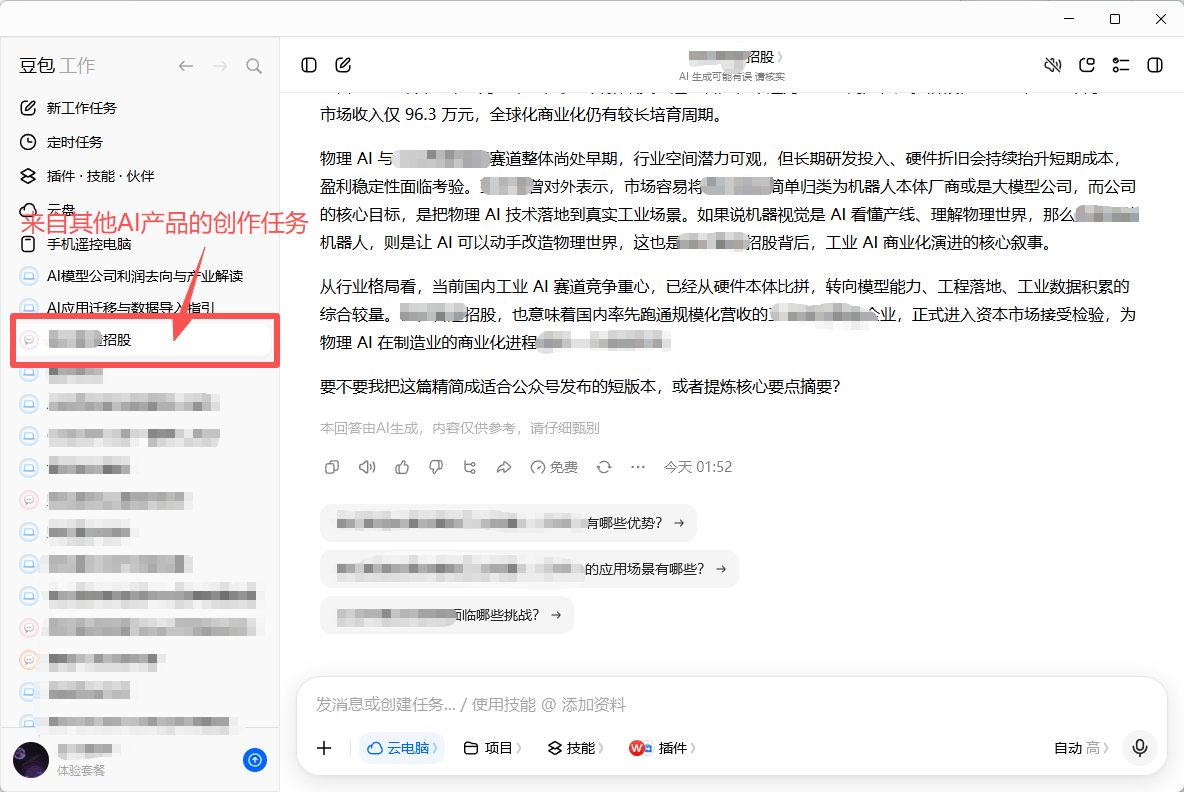Screen dimensions: 1184x792
Task: Click the pop-out window icon in the top bar
Action: pyautogui.click(x=1087, y=65)
